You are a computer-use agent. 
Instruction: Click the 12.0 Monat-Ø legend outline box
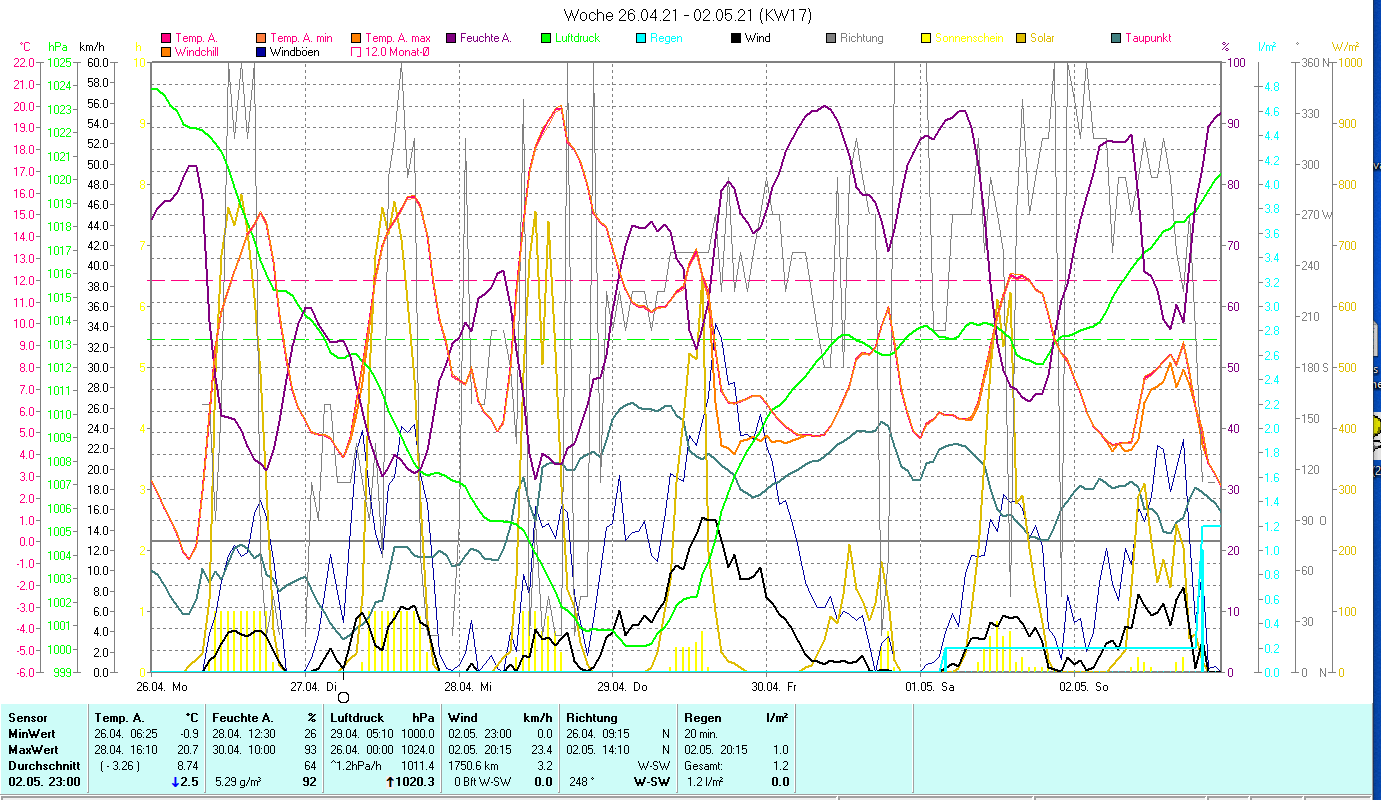[356, 51]
